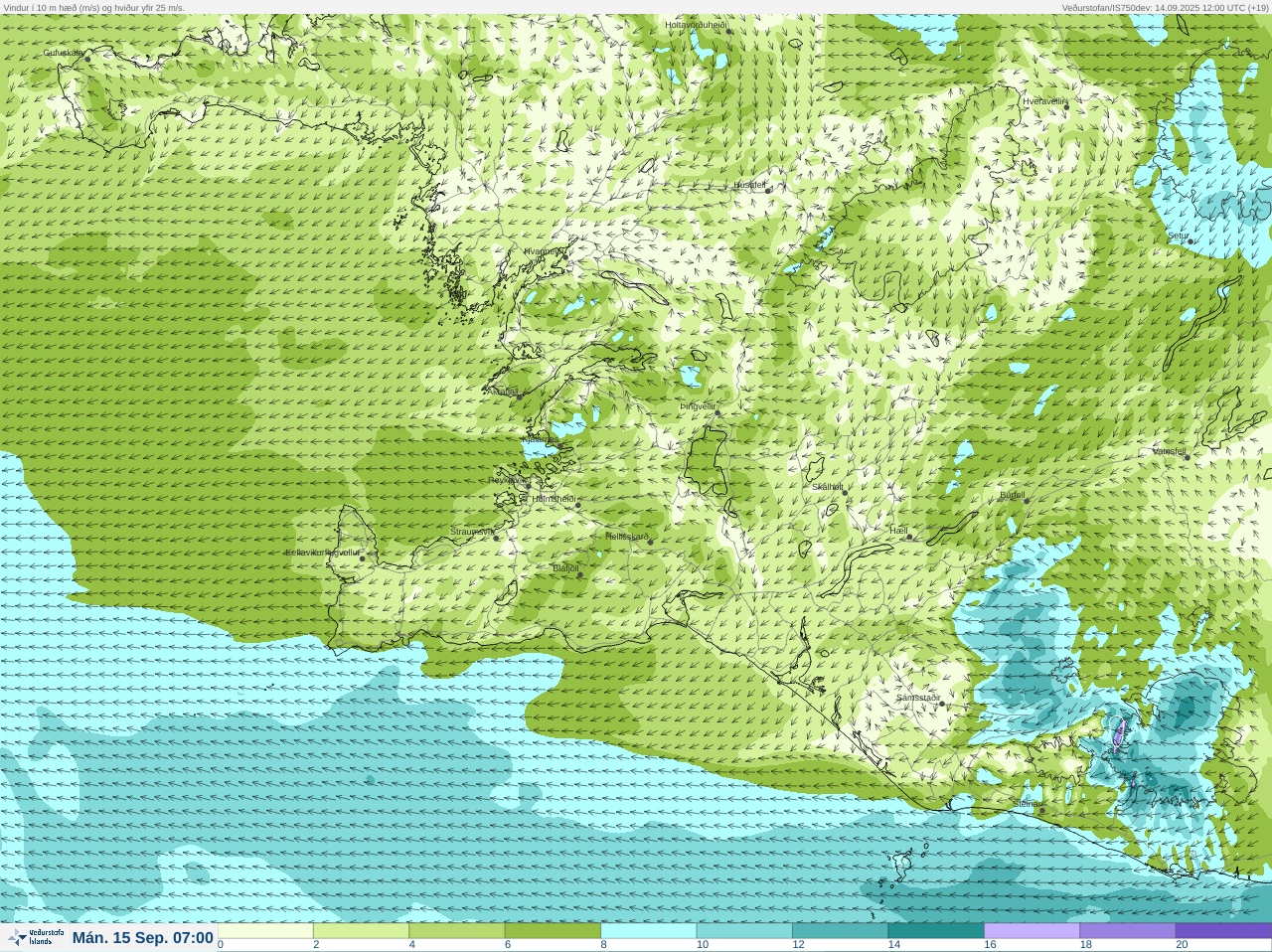Click the Mán. 15 Sep. 07:00 timestamp
Image resolution: width=1272 pixels, height=952 pixels.
[143, 938]
